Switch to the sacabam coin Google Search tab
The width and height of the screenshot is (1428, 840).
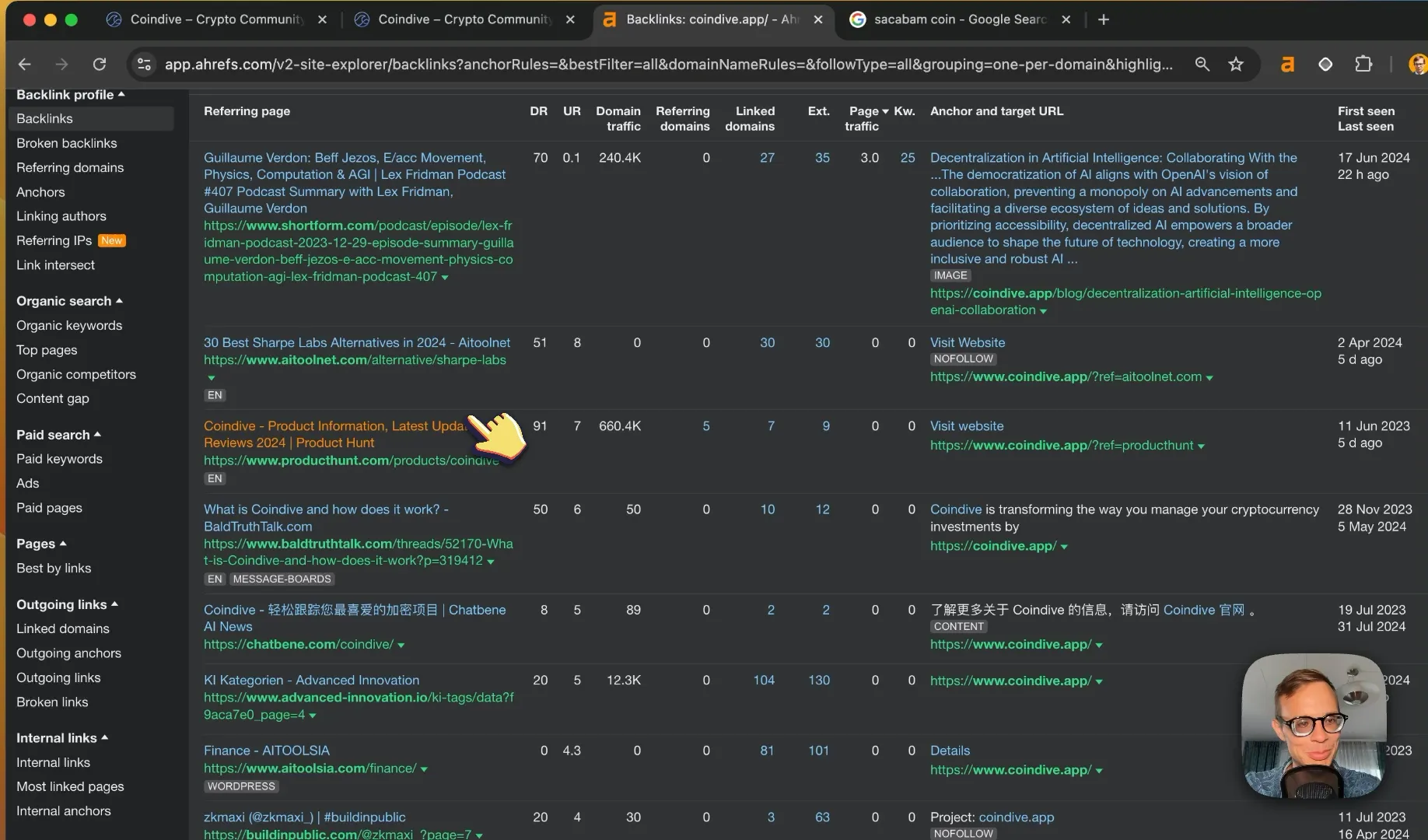click(x=960, y=19)
